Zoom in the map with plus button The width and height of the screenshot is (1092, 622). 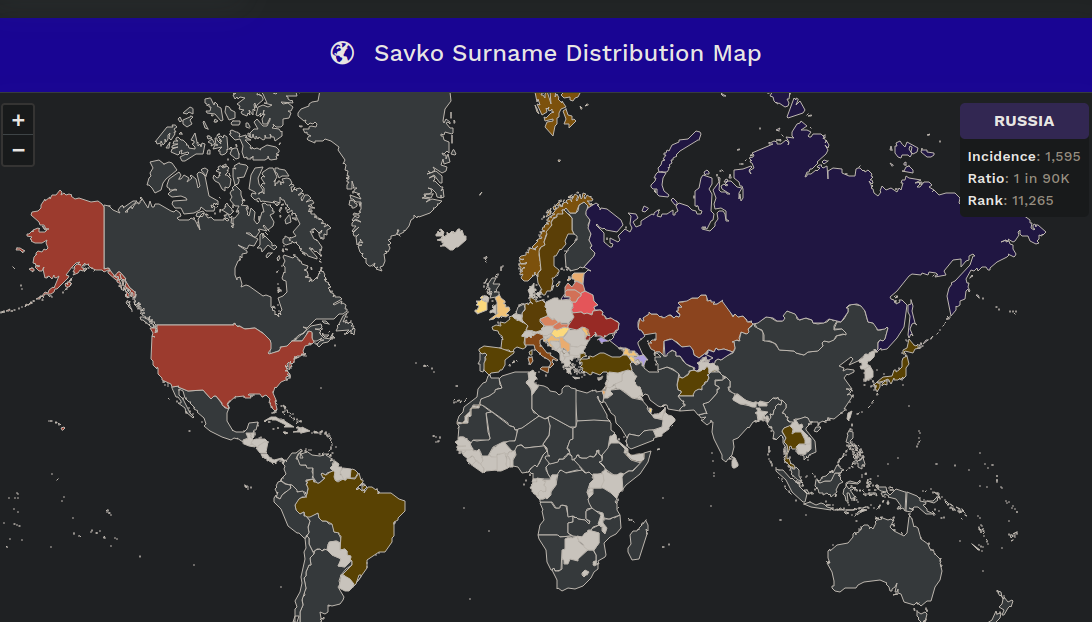[18, 120]
